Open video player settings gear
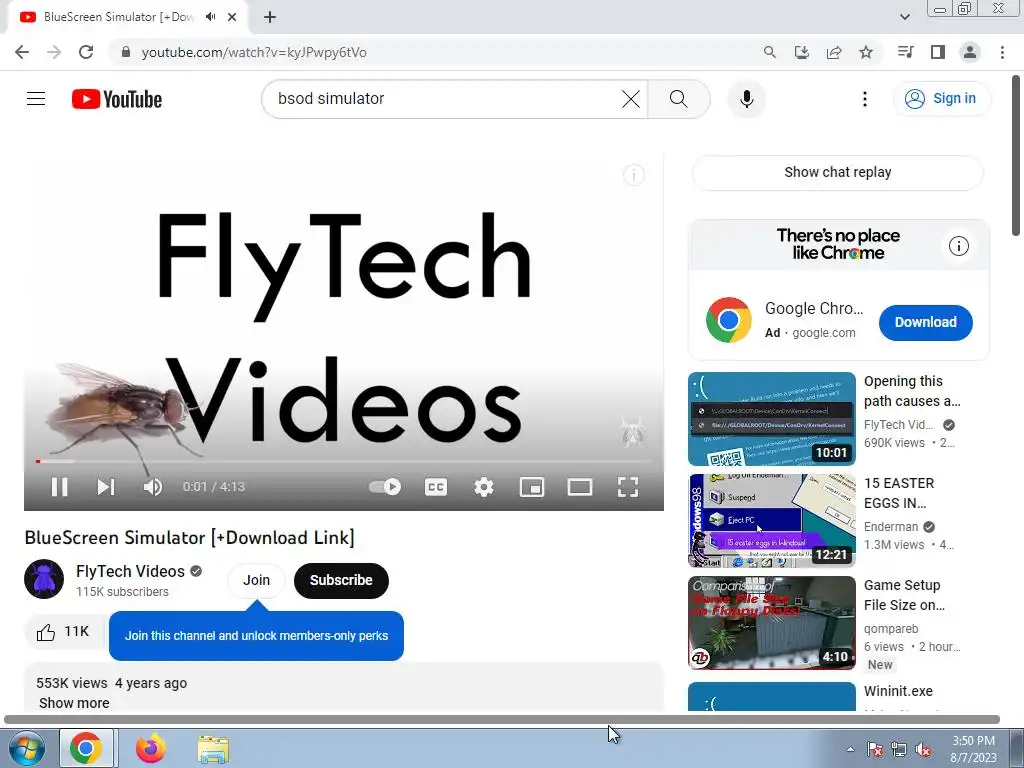This screenshot has height=768, width=1024. click(483, 487)
